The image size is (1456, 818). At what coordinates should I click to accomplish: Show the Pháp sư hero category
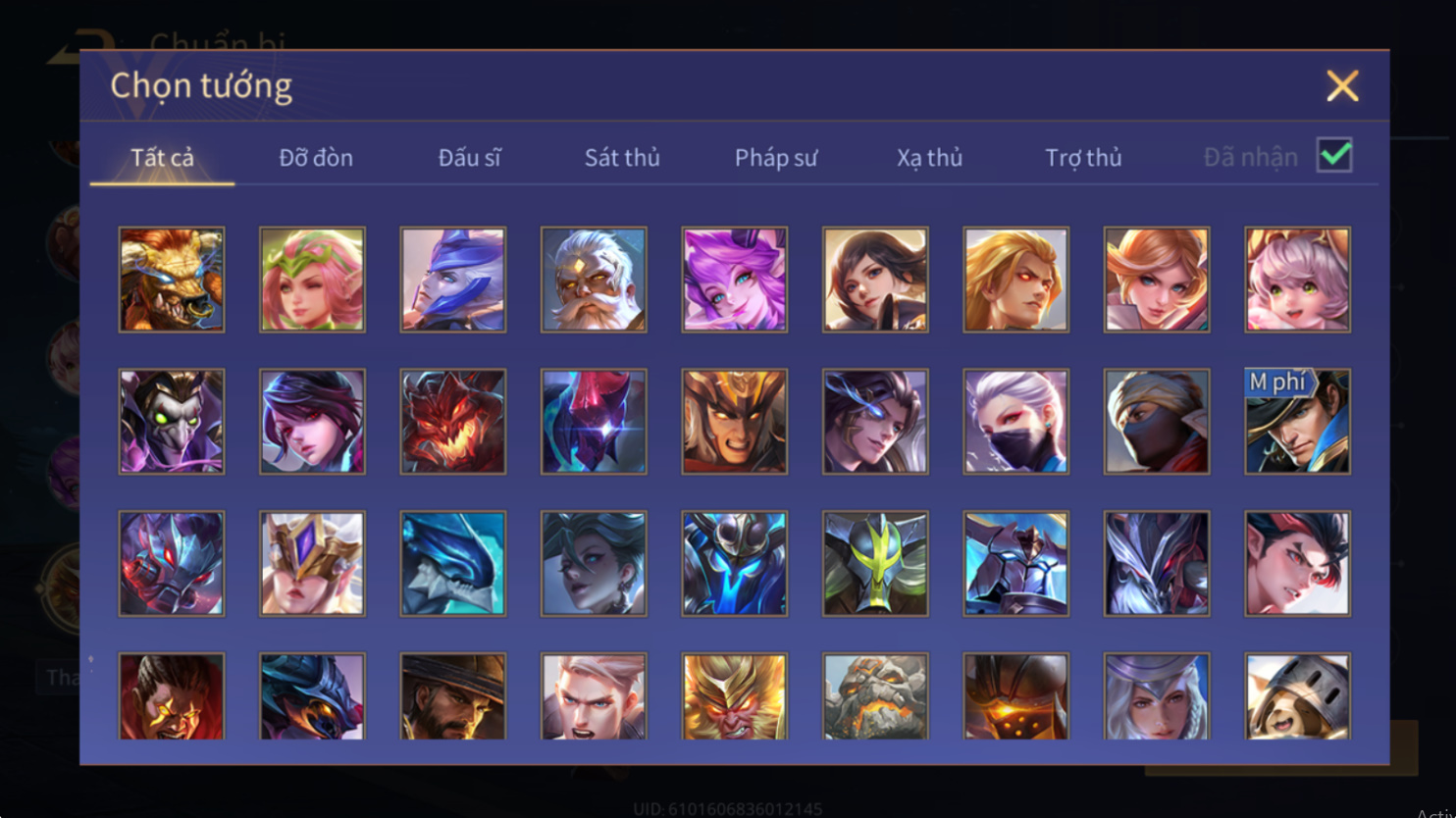tap(776, 157)
